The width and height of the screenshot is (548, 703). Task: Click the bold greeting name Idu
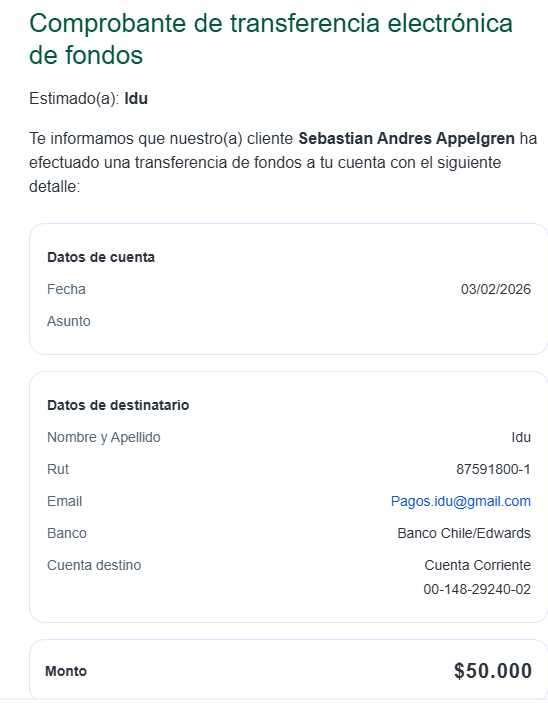(x=136, y=99)
